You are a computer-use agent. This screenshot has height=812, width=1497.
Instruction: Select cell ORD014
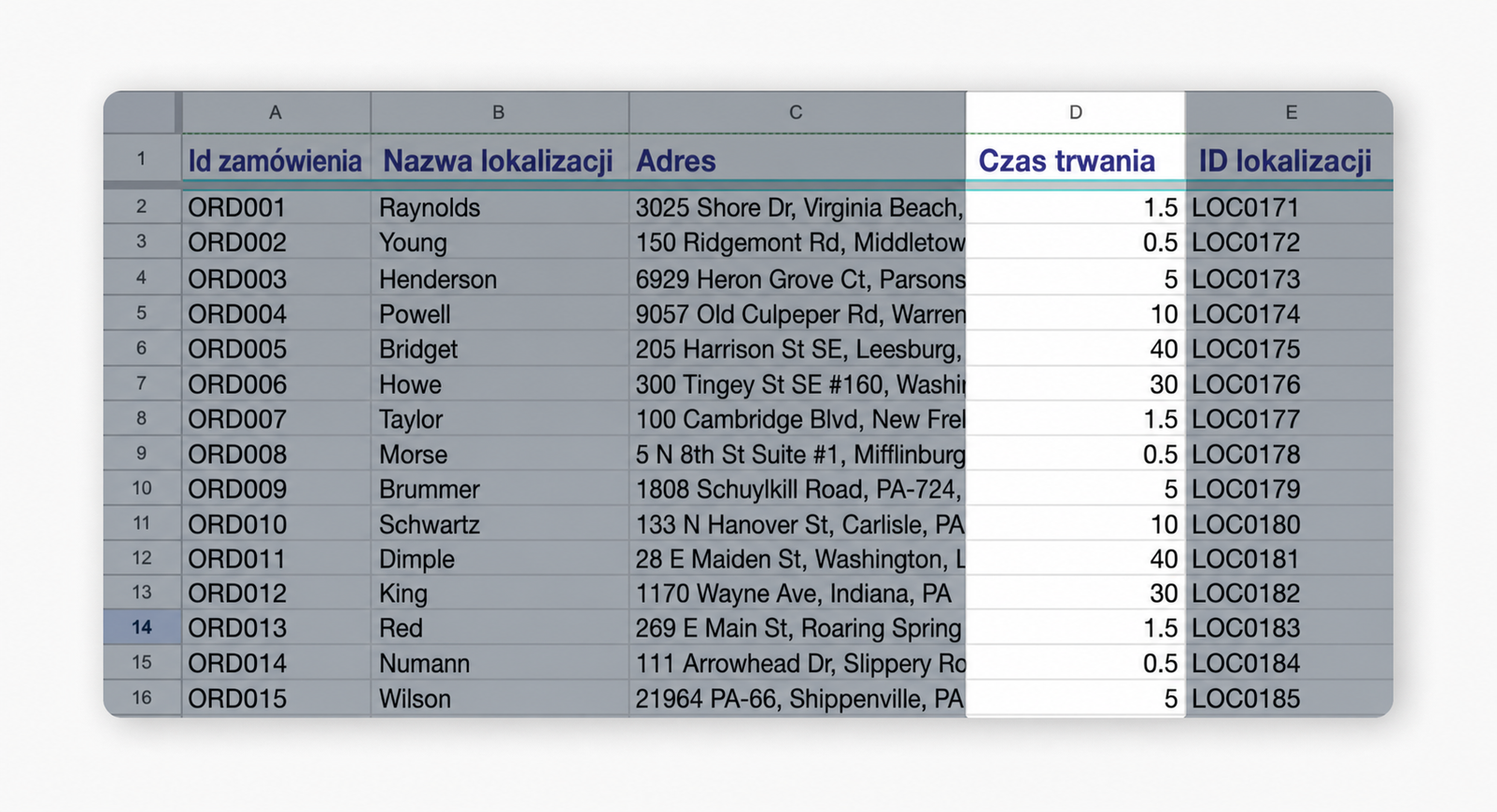point(275,663)
